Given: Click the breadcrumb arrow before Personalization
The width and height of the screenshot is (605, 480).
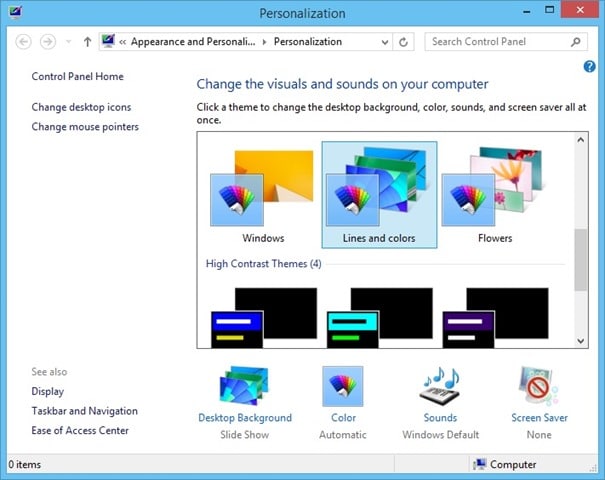Looking at the screenshot, I should point(264,42).
